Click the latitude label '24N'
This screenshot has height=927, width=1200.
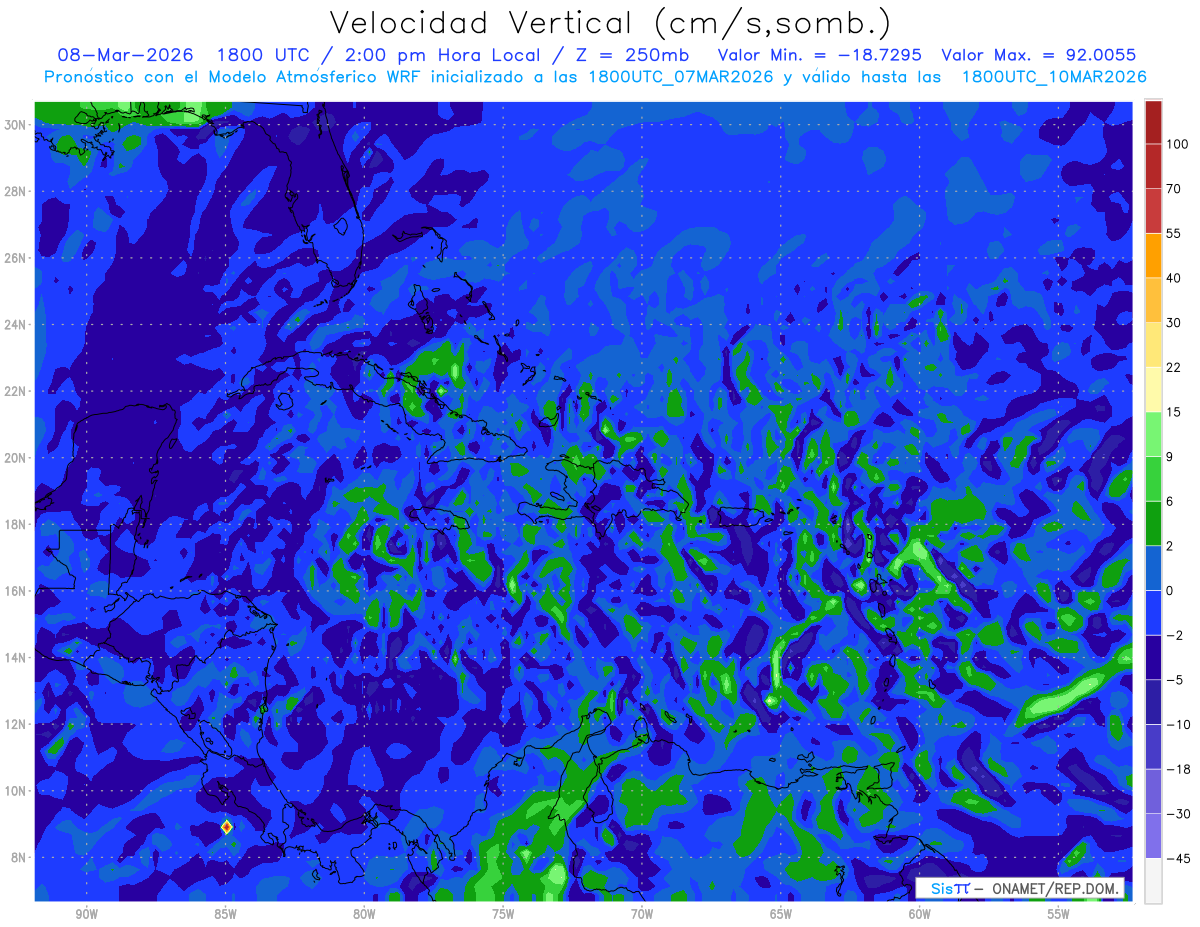click(17, 325)
